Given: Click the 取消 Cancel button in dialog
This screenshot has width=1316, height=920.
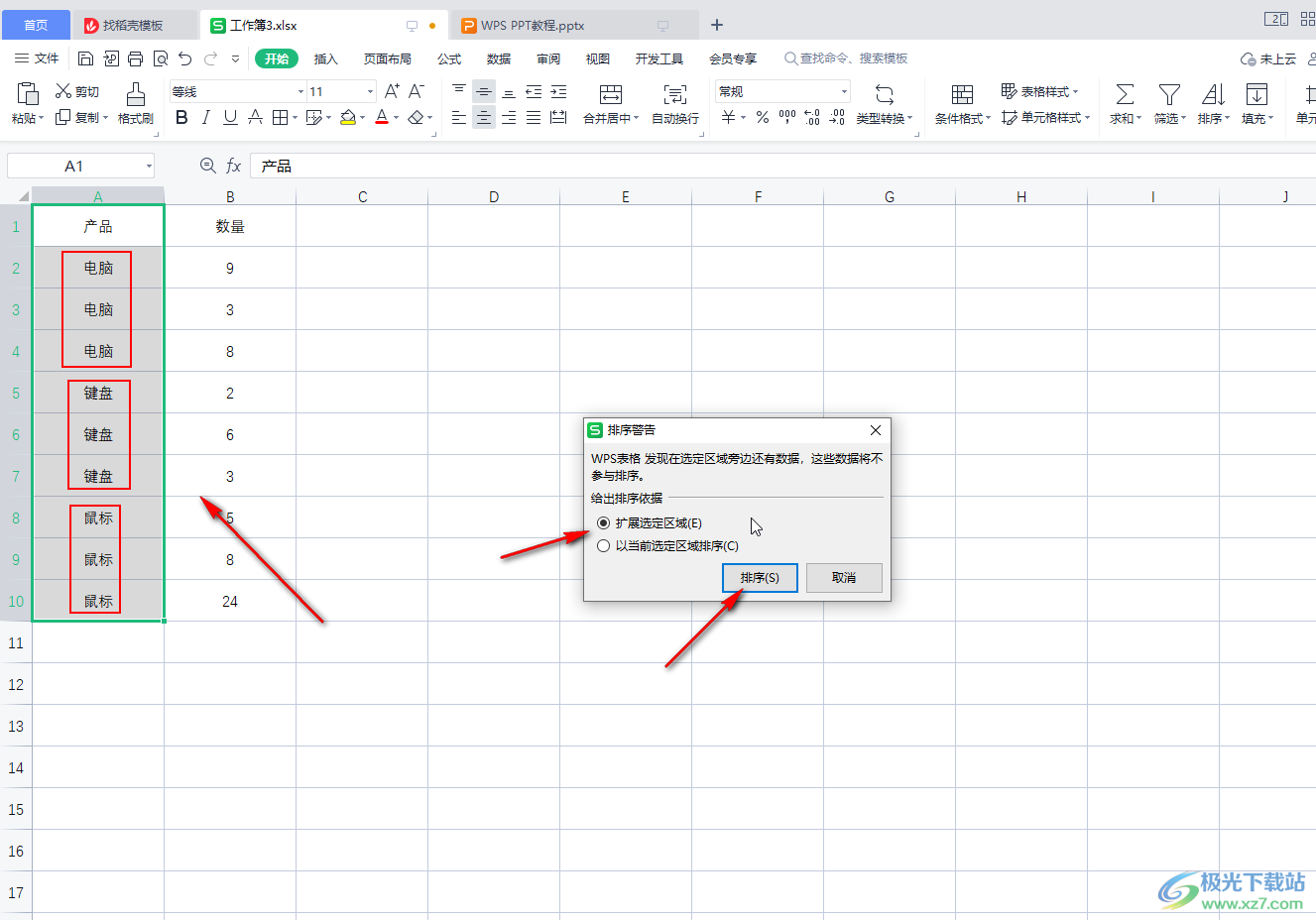Looking at the screenshot, I should pos(844,577).
